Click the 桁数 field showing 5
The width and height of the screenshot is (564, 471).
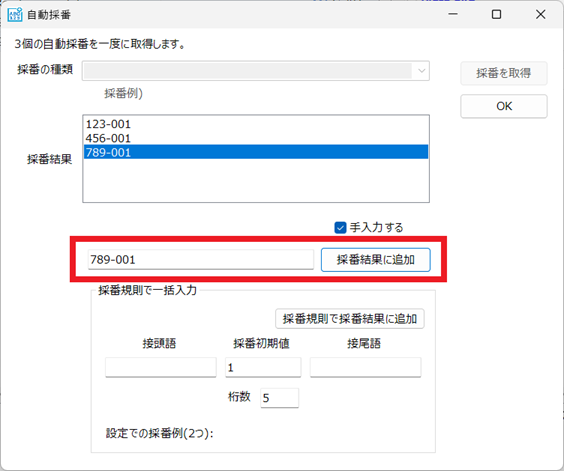coord(279,398)
